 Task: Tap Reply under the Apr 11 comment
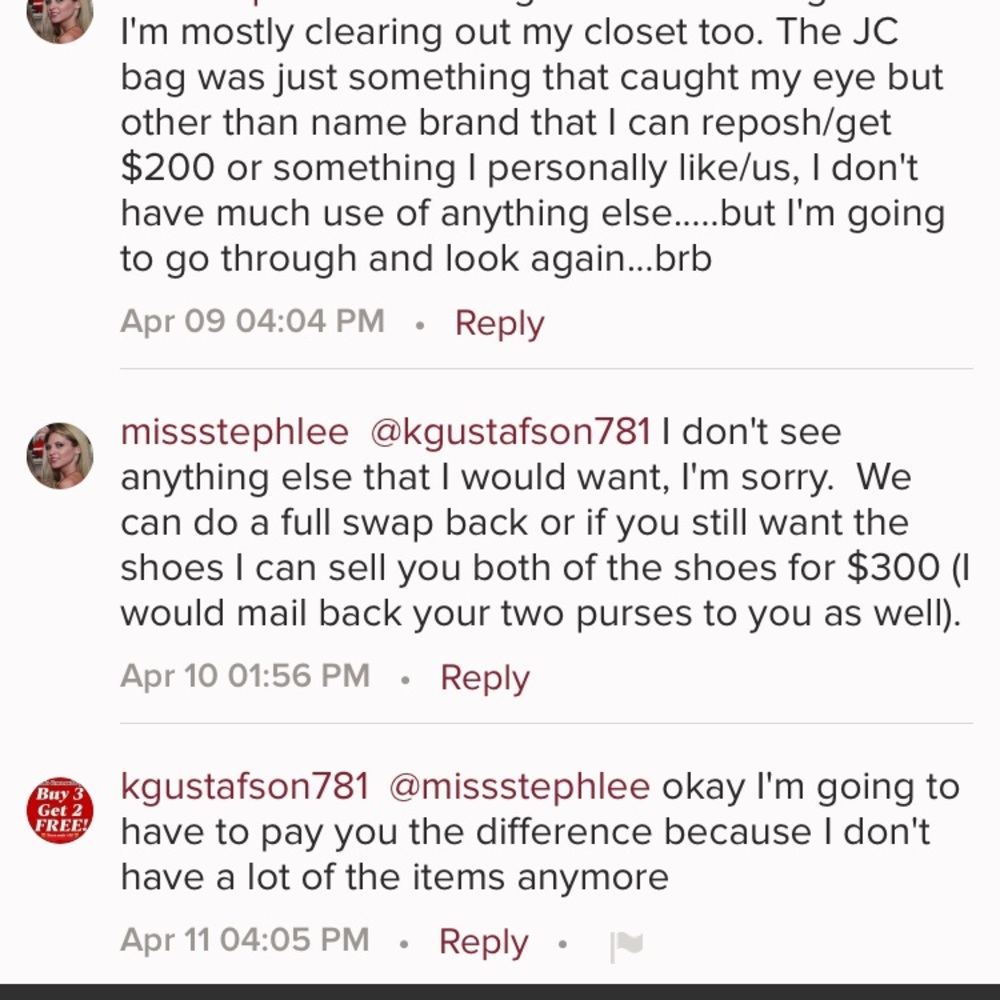(482, 941)
